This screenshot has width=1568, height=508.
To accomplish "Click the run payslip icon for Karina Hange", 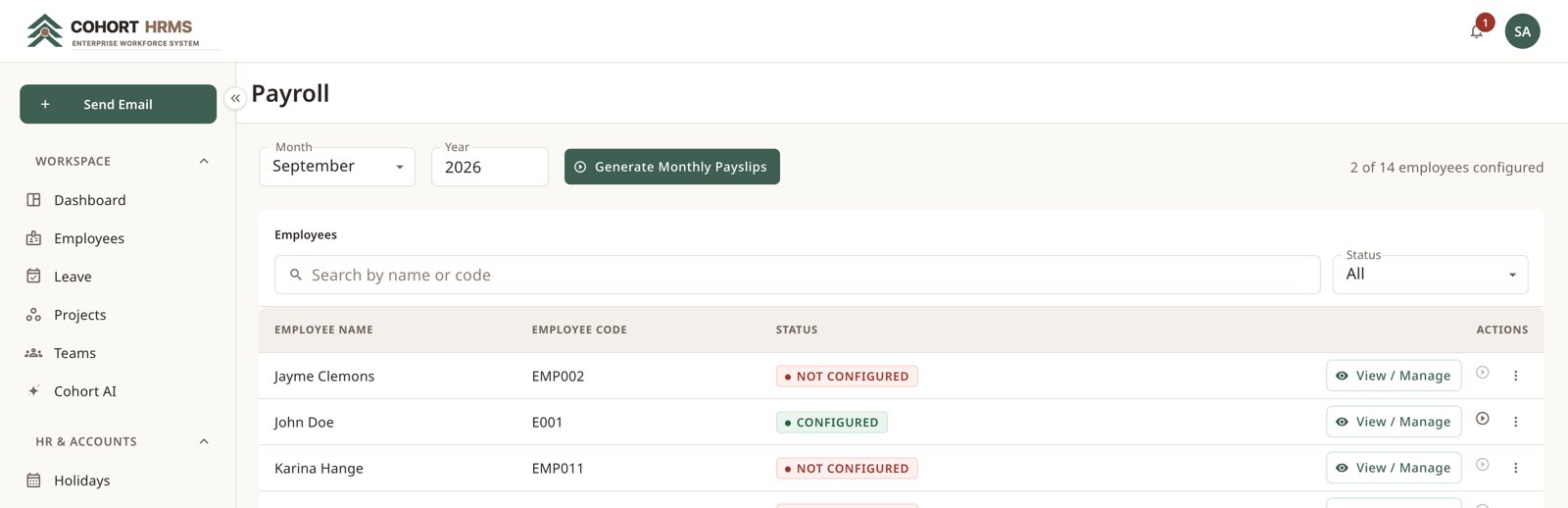I will pos(1483,465).
